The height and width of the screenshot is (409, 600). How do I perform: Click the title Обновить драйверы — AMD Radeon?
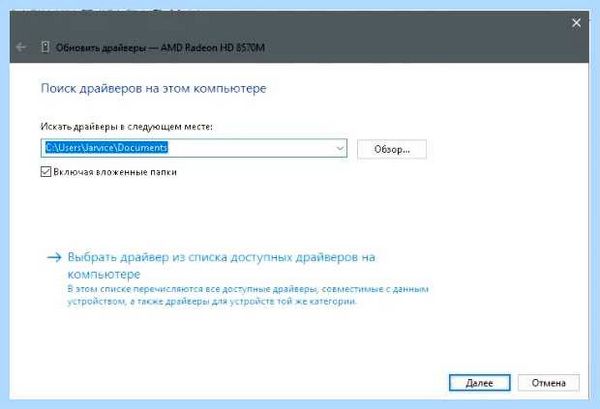(x=160, y=48)
